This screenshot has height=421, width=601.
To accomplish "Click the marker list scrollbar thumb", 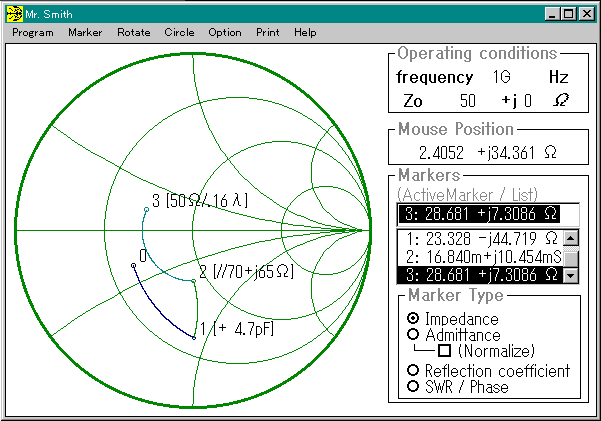I will [571, 257].
